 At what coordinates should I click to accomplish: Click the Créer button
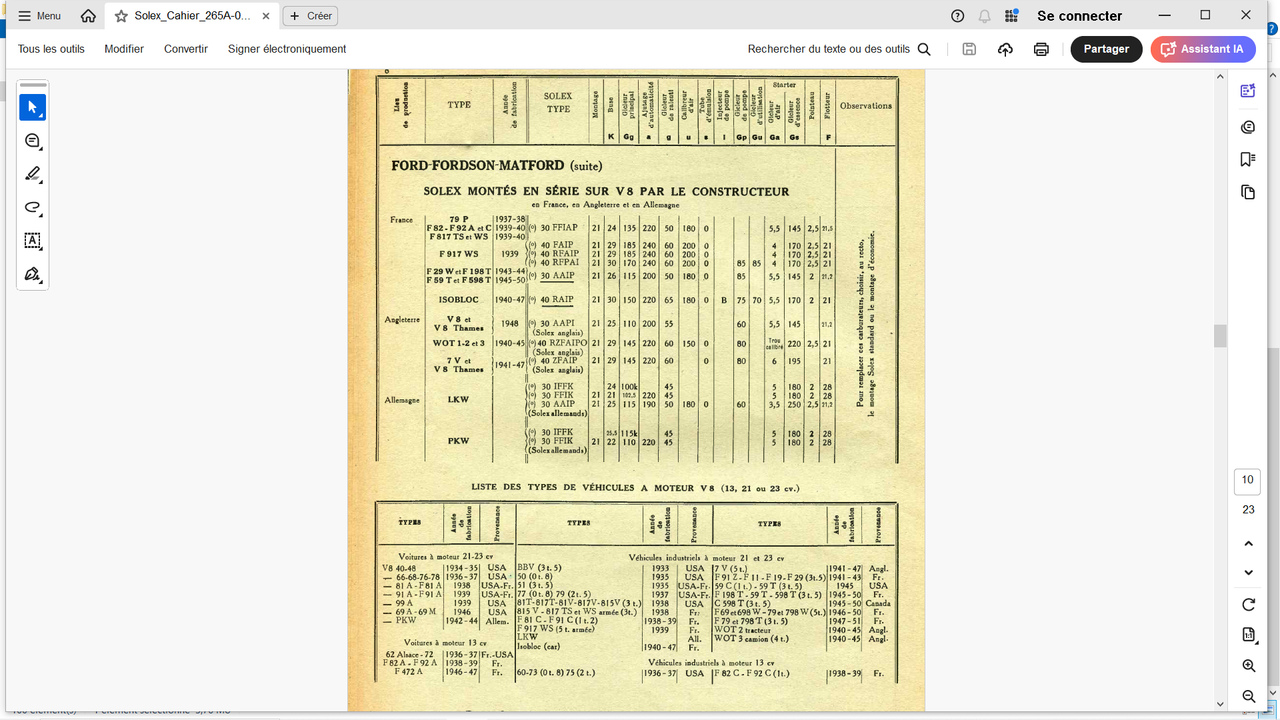(311, 16)
